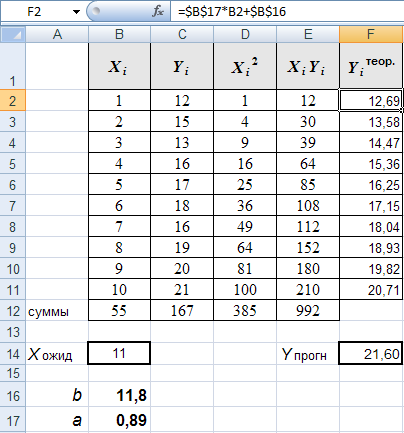
Task: Select the forecast cell 21,60
Action: pyautogui.click(x=371, y=353)
